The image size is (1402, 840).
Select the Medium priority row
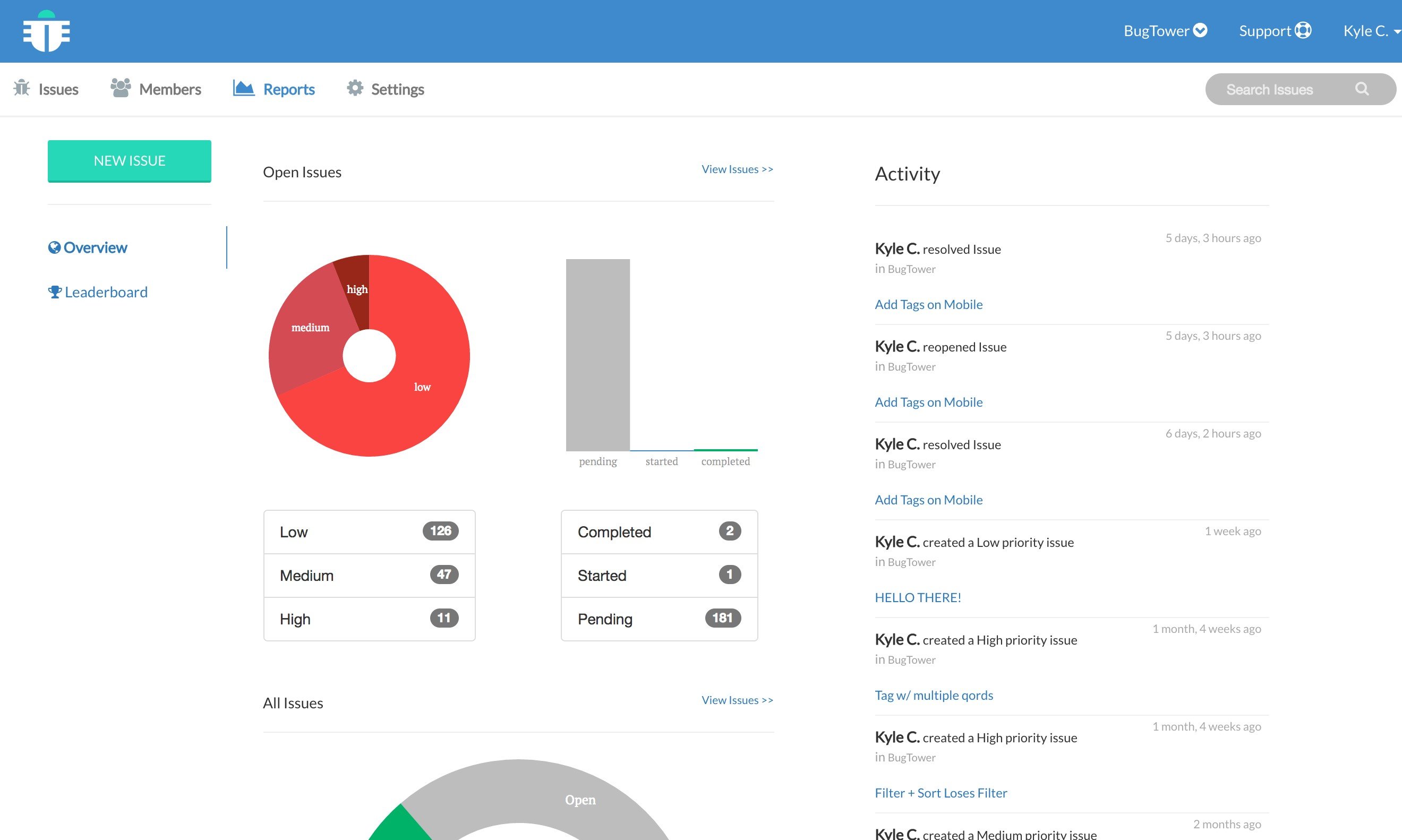point(369,576)
